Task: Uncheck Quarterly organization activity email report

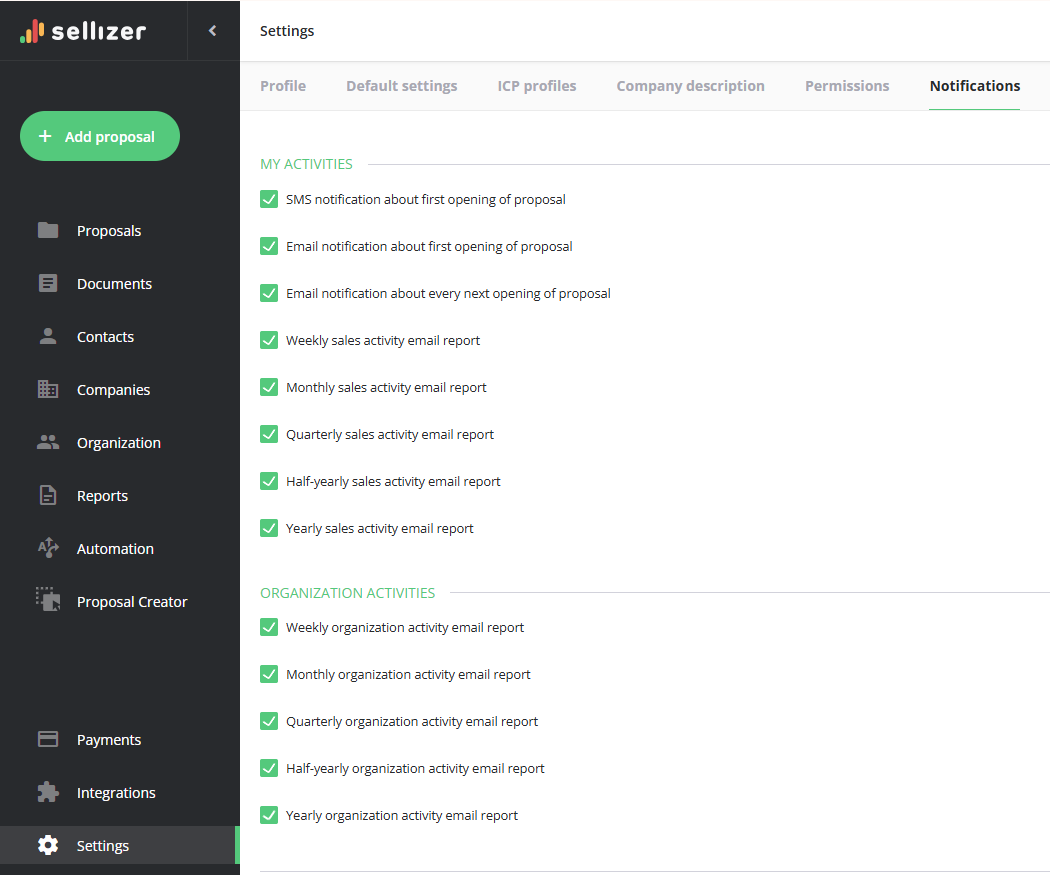Action: pyautogui.click(x=269, y=721)
